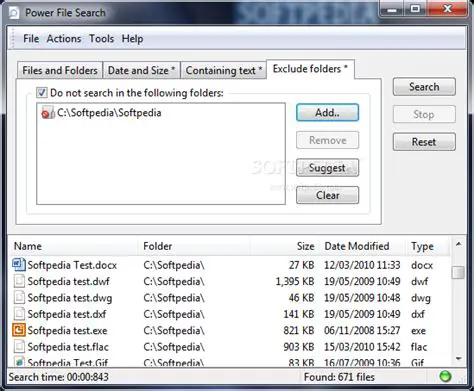Click the results scrollbar thumb

(459, 272)
